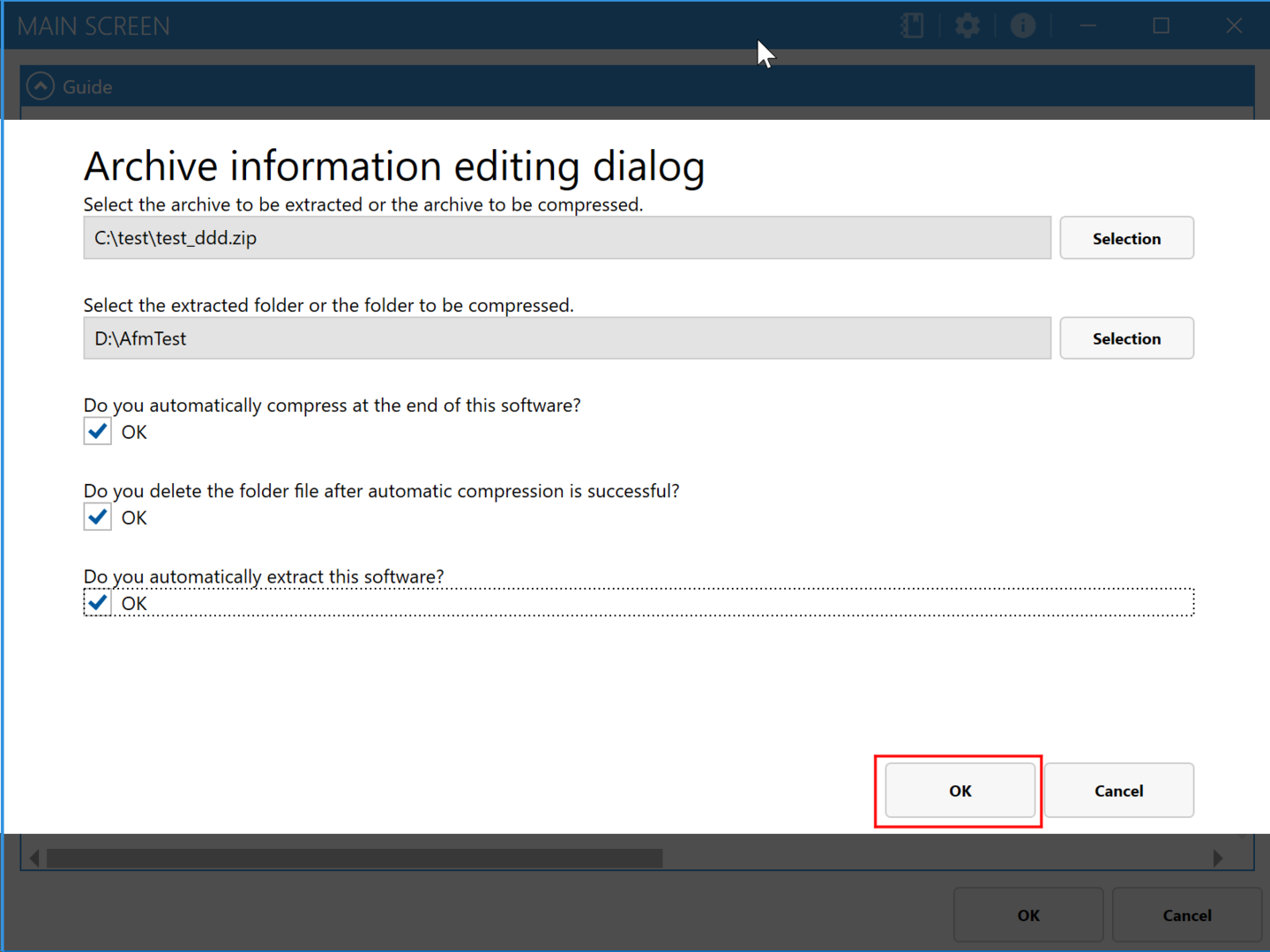Minimize the Main Screen window
This screenshot has height=952, width=1270.
(1088, 26)
